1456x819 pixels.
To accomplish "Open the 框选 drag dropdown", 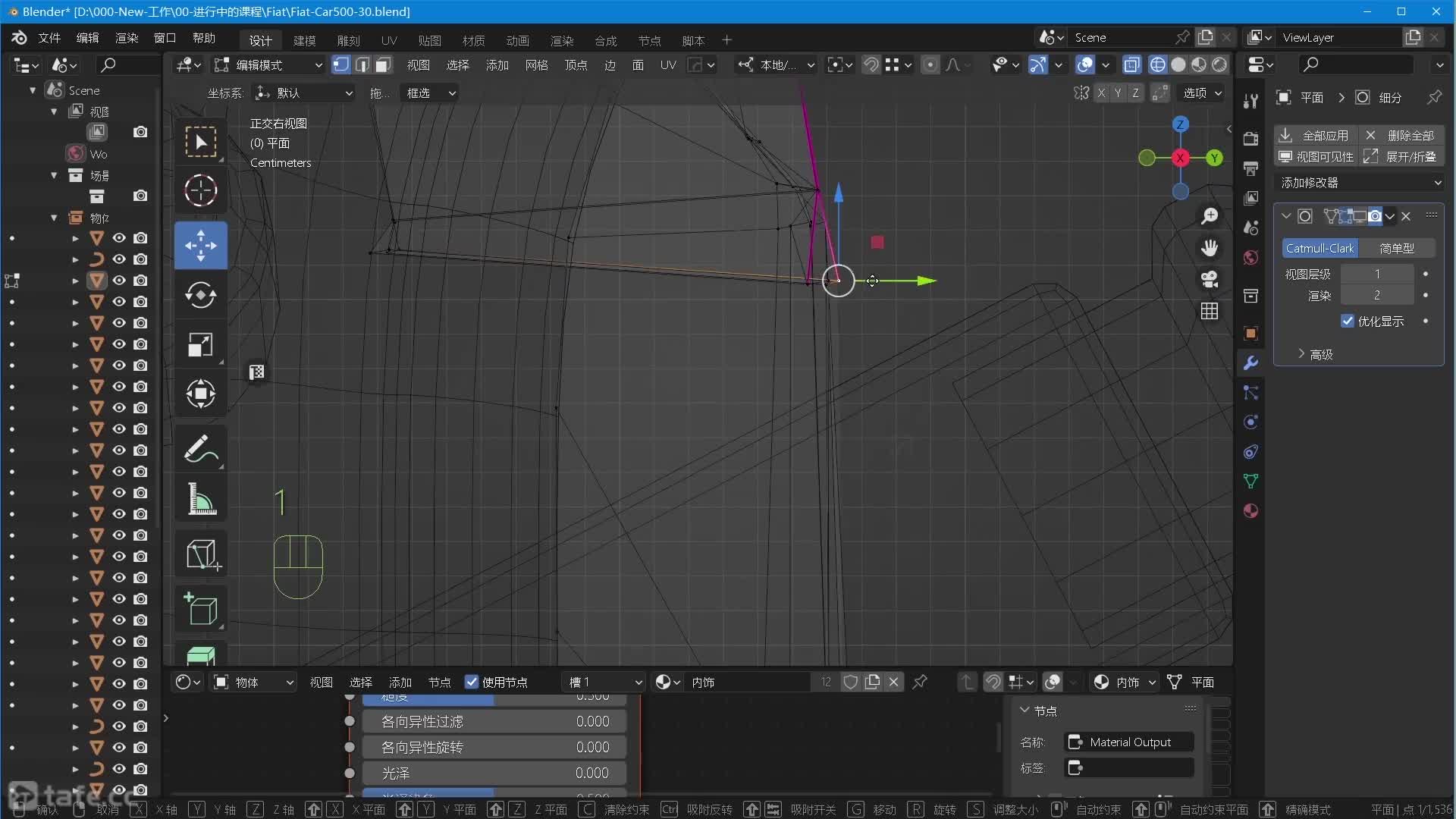I will tap(430, 93).
